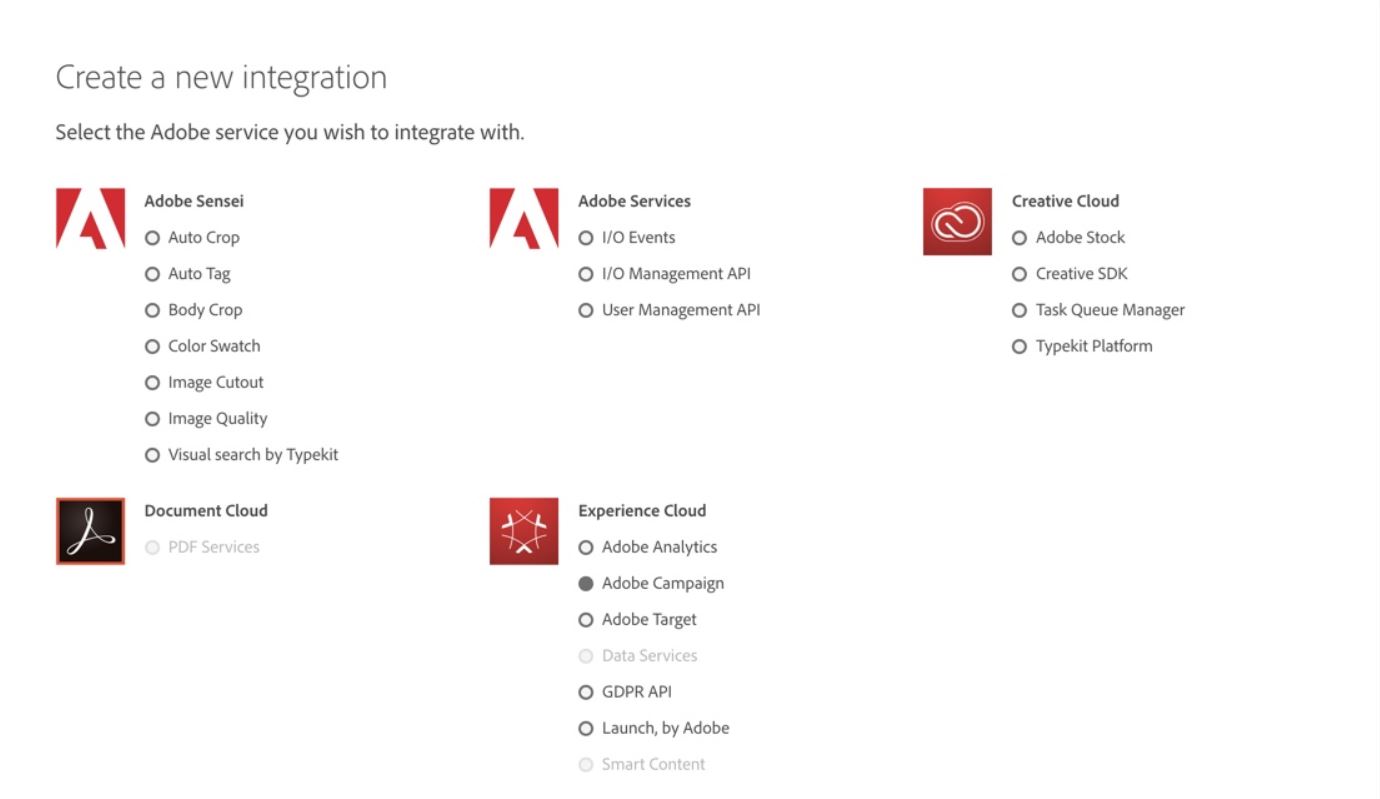The width and height of the screenshot is (1380, 799).
Task: Select Launch, by Adobe service
Action: (x=586, y=728)
